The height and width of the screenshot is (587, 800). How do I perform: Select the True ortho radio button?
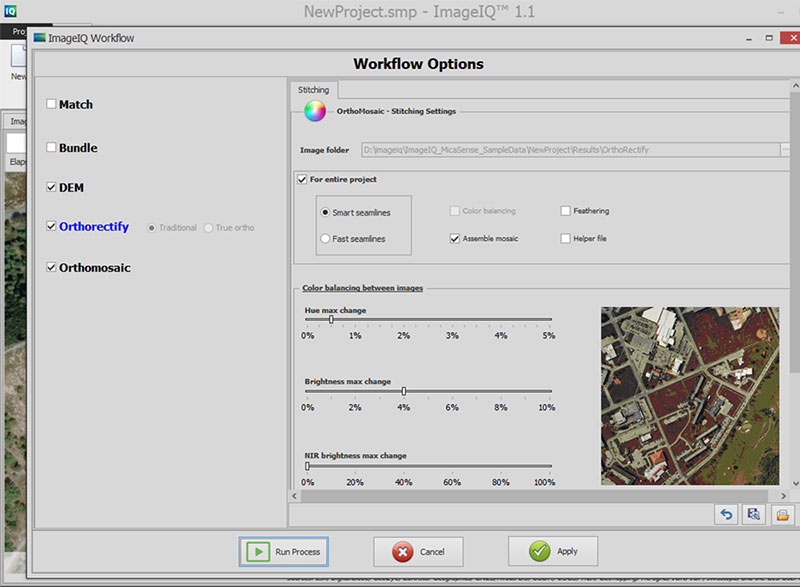coord(208,228)
